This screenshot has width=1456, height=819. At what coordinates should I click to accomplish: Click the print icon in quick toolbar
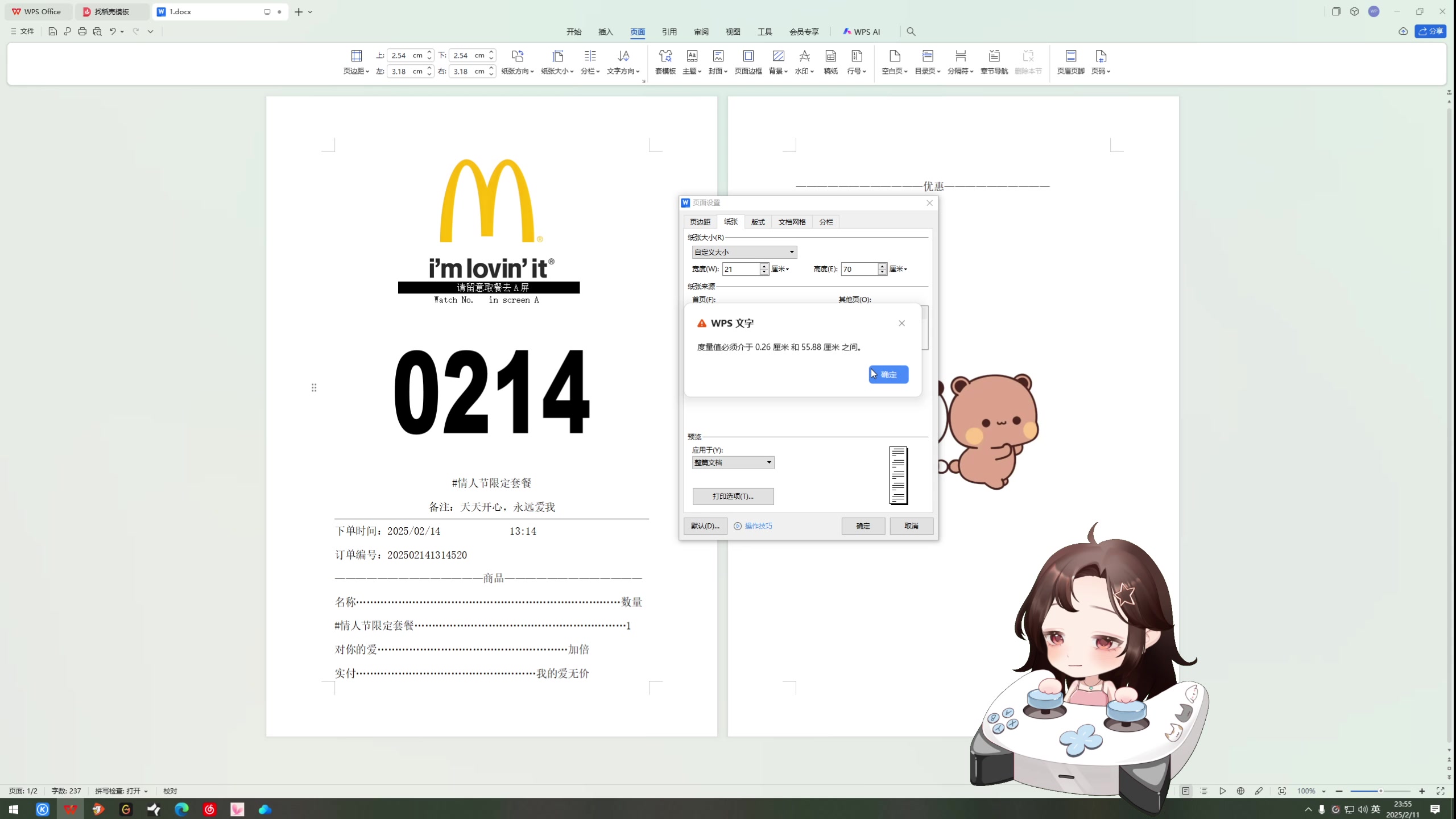point(82,31)
